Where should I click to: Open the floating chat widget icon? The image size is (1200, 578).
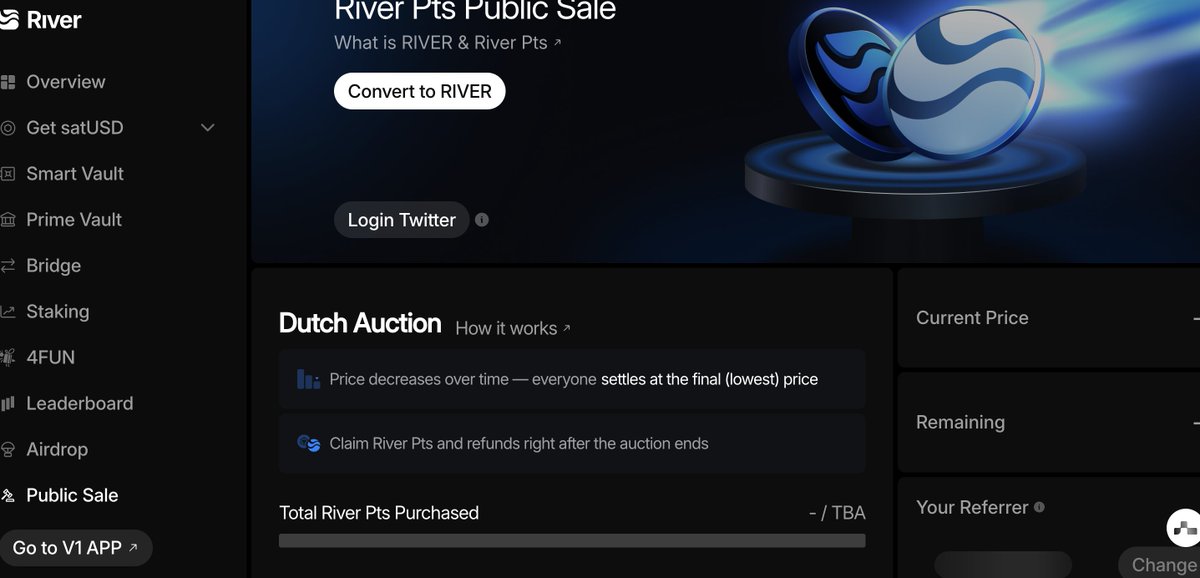1185,527
